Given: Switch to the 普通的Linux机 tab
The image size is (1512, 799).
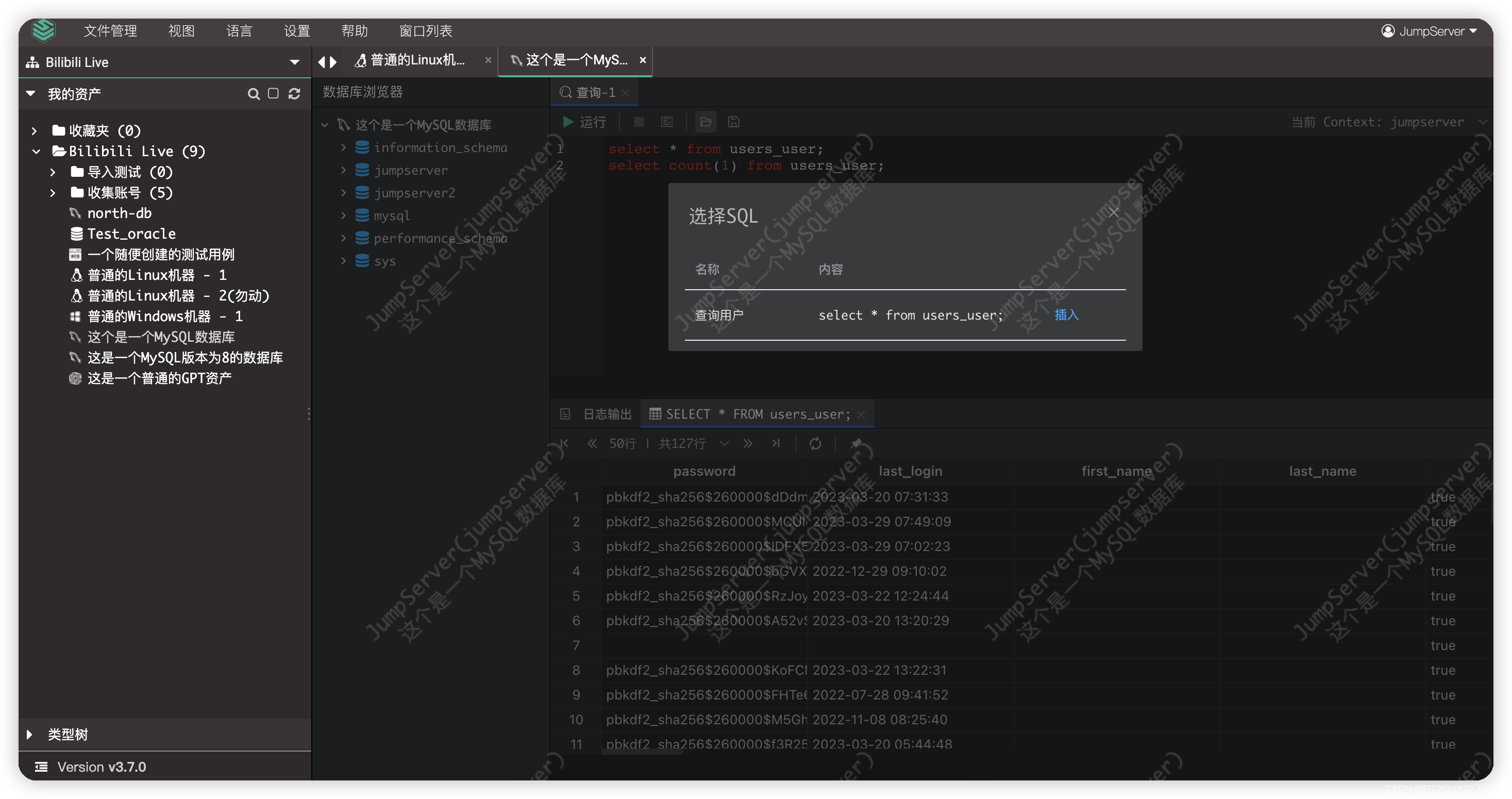Looking at the screenshot, I should click(417, 60).
